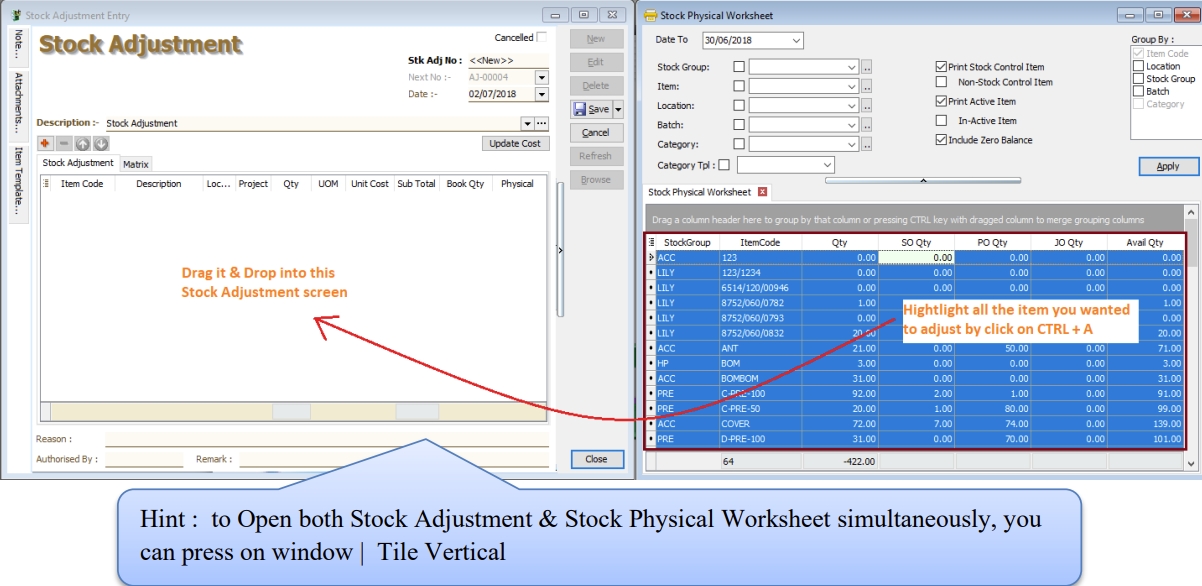Uncheck Include Zero Balance
Screen dimensions: 1202x586
coord(941,140)
